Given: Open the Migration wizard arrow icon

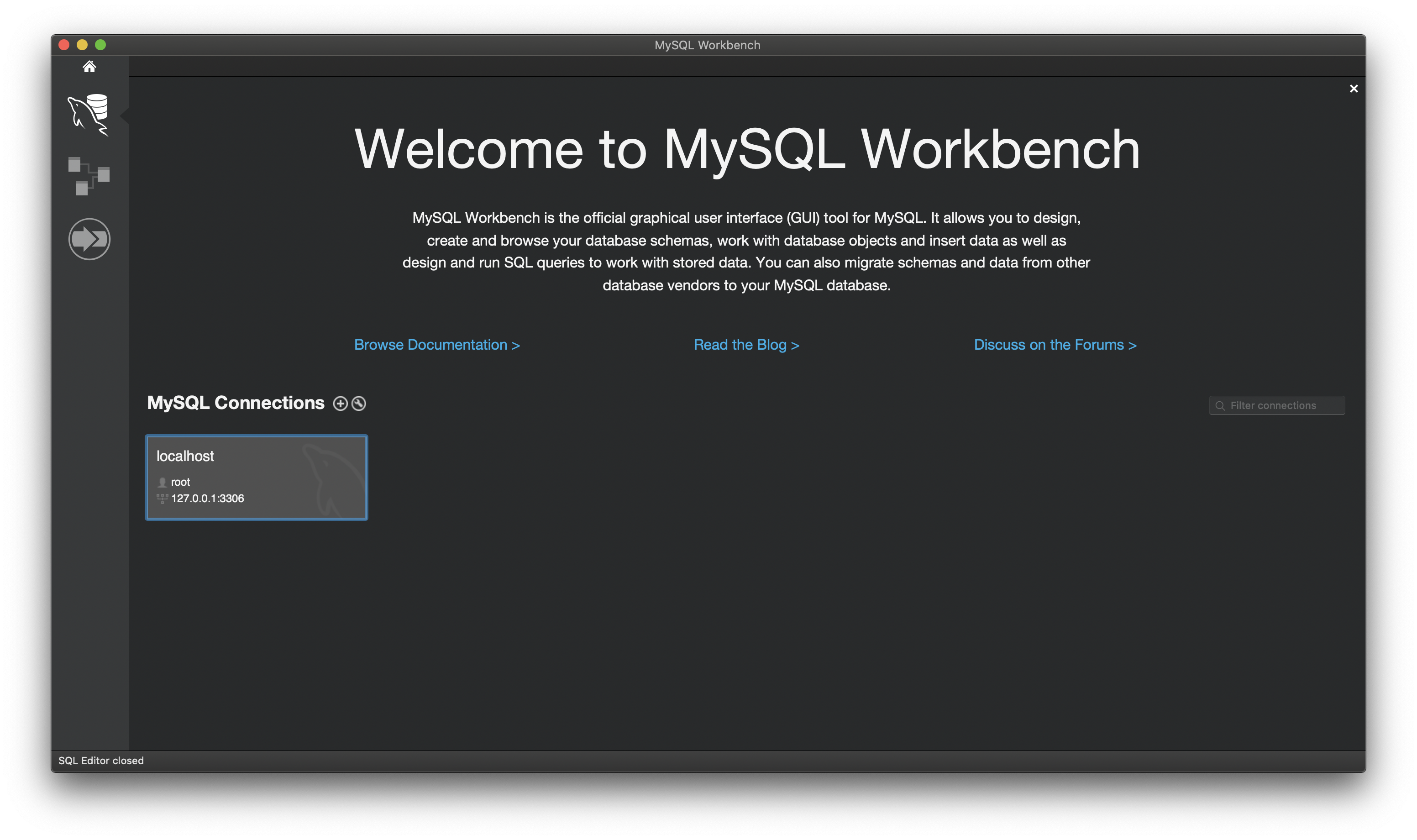Looking at the screenshot, I should [x=89, y=239].
